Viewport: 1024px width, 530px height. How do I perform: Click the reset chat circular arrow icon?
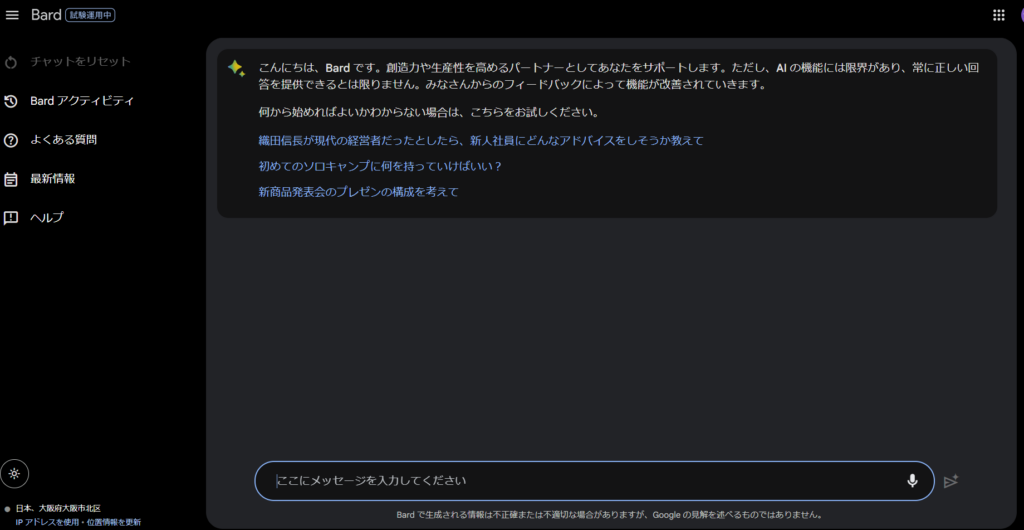[x=11, y=63]
